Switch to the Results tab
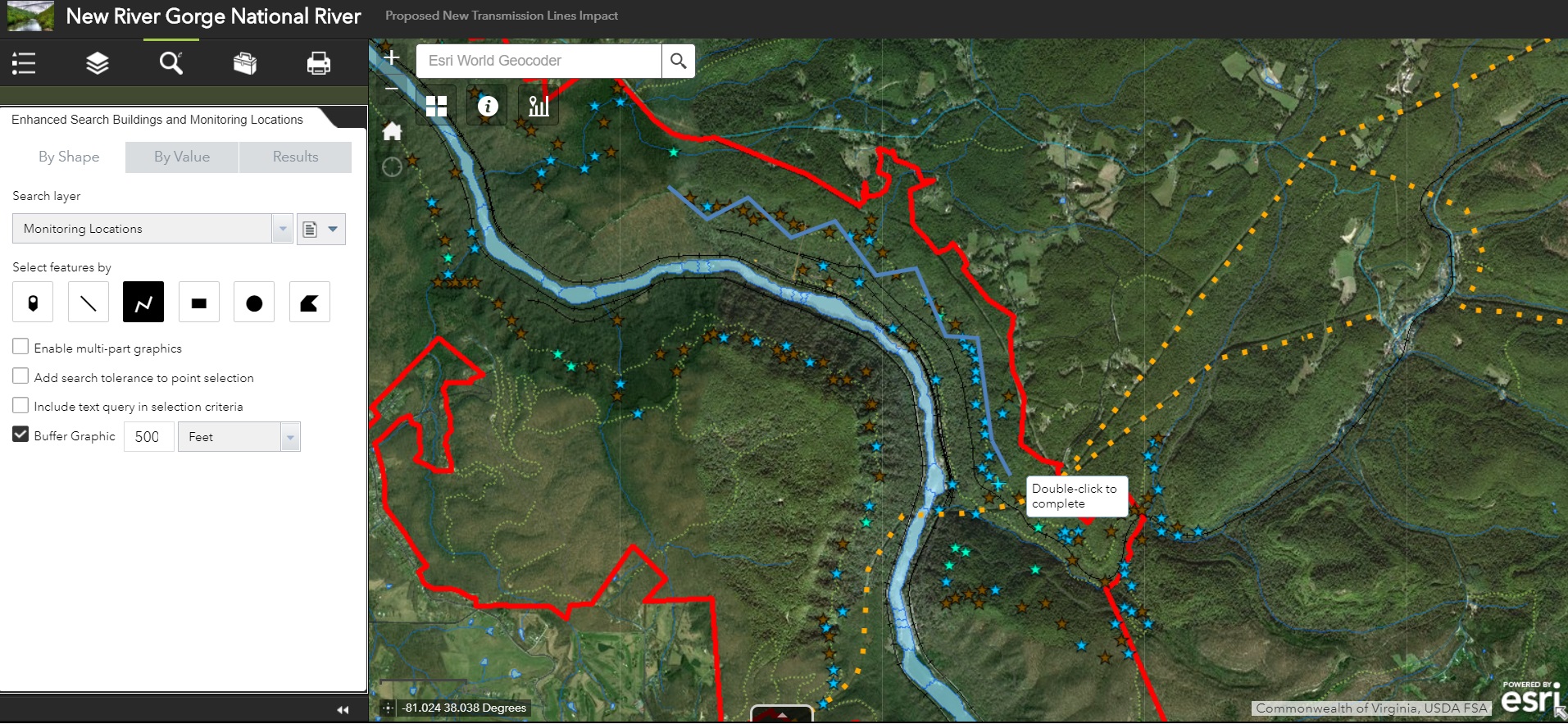The width and height of the screenshot is (1568, 724). tap(295, 157)
